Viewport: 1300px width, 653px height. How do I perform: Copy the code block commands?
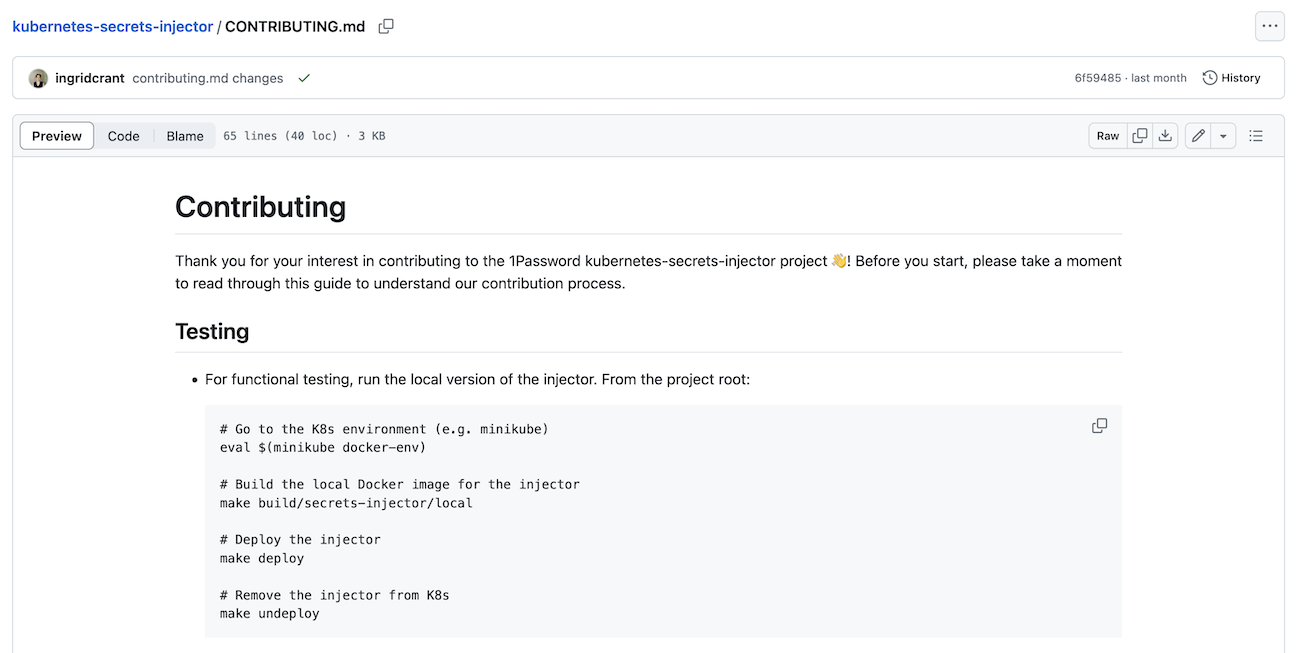[x=1099, y=425]
